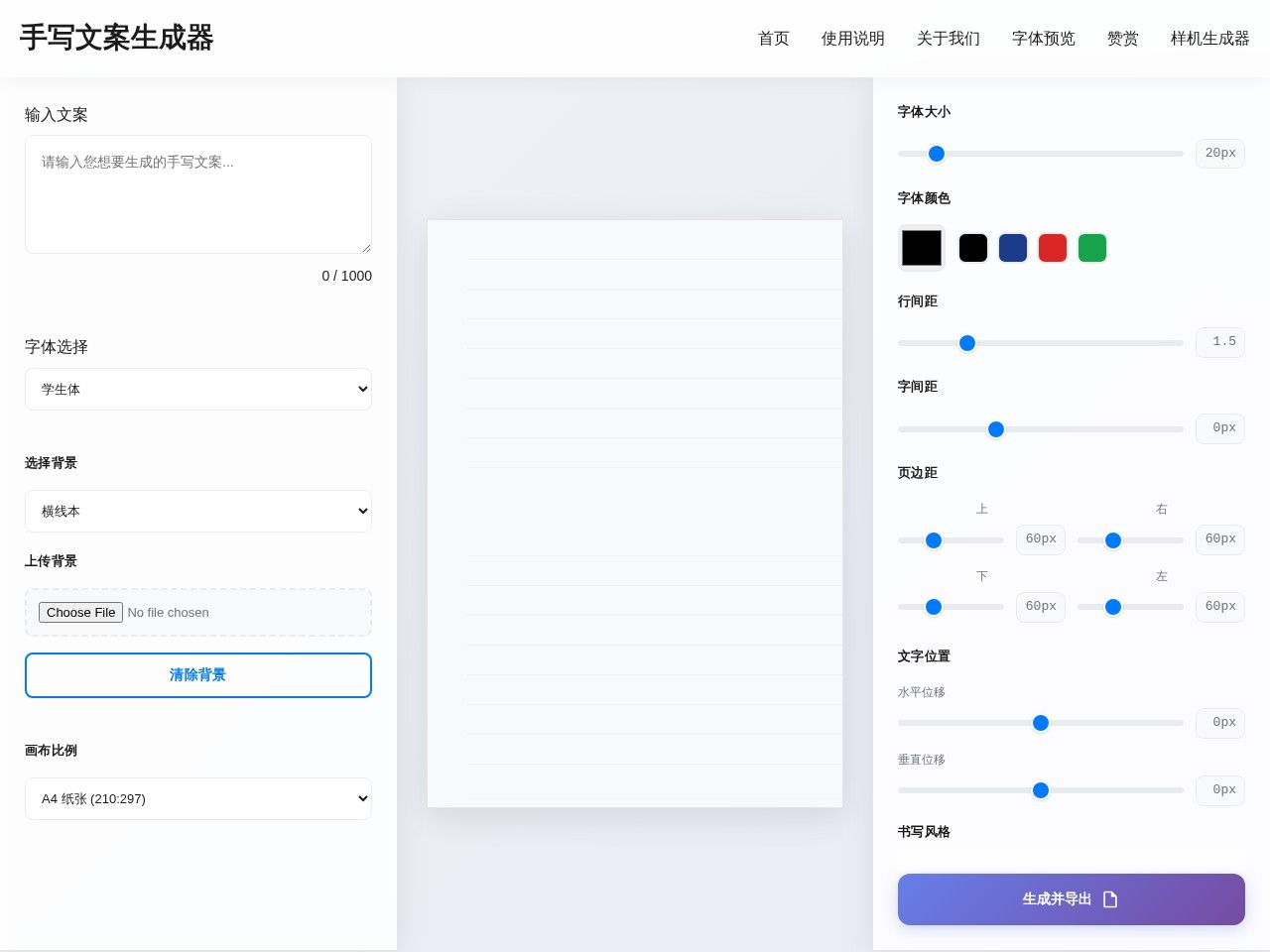Focus the 输入文案 text area
This screenshot has width=1270, height=952.
tap(198, 194)
